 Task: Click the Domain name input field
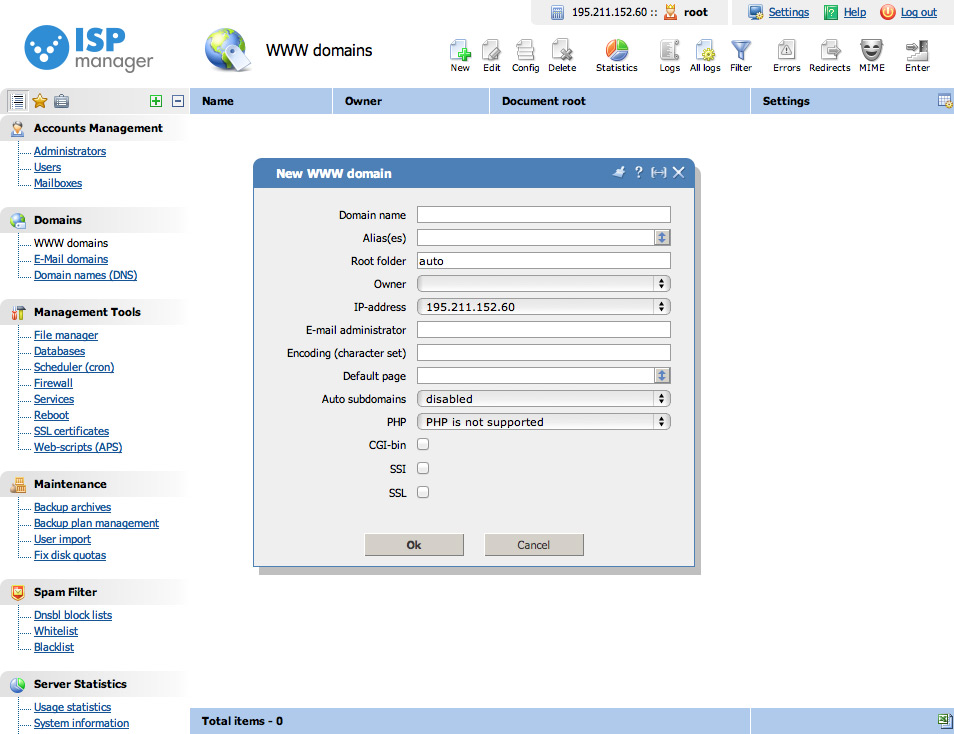tap(543, 215)
